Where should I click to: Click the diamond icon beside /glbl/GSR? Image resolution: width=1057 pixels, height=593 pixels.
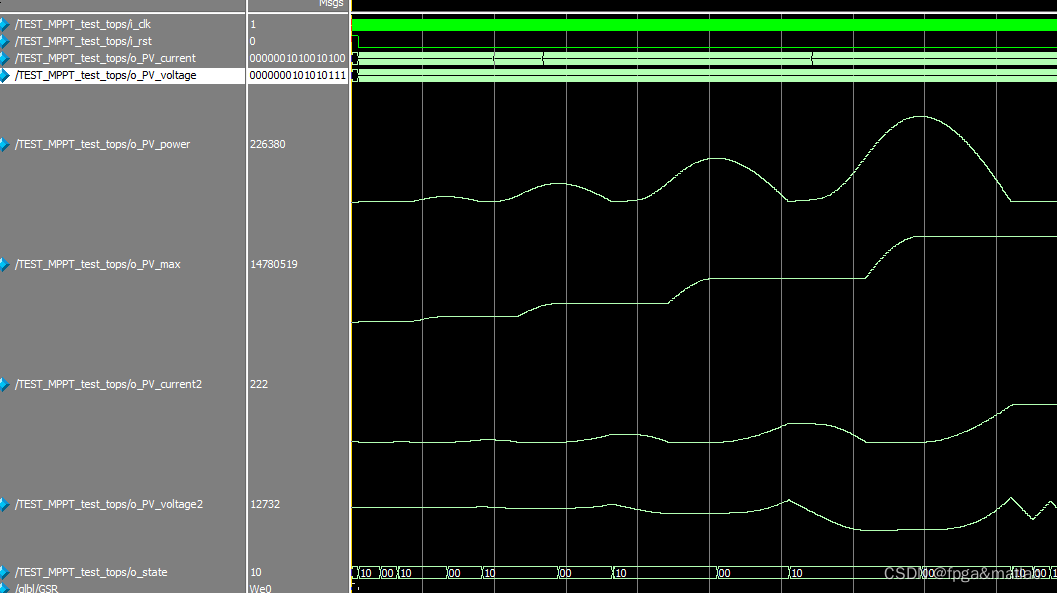tap(7, 587)
